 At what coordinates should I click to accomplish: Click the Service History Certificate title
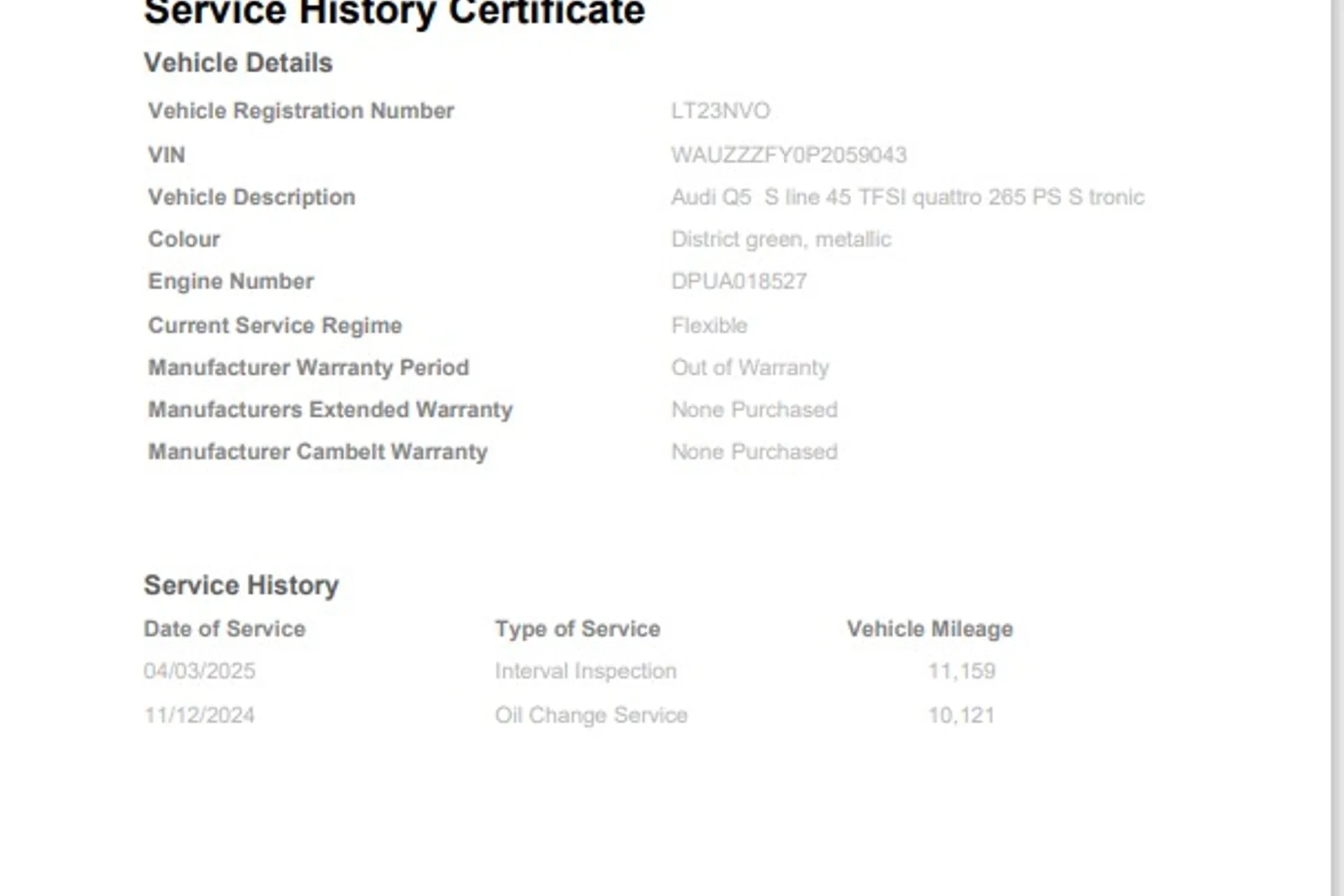pos(394,13)
